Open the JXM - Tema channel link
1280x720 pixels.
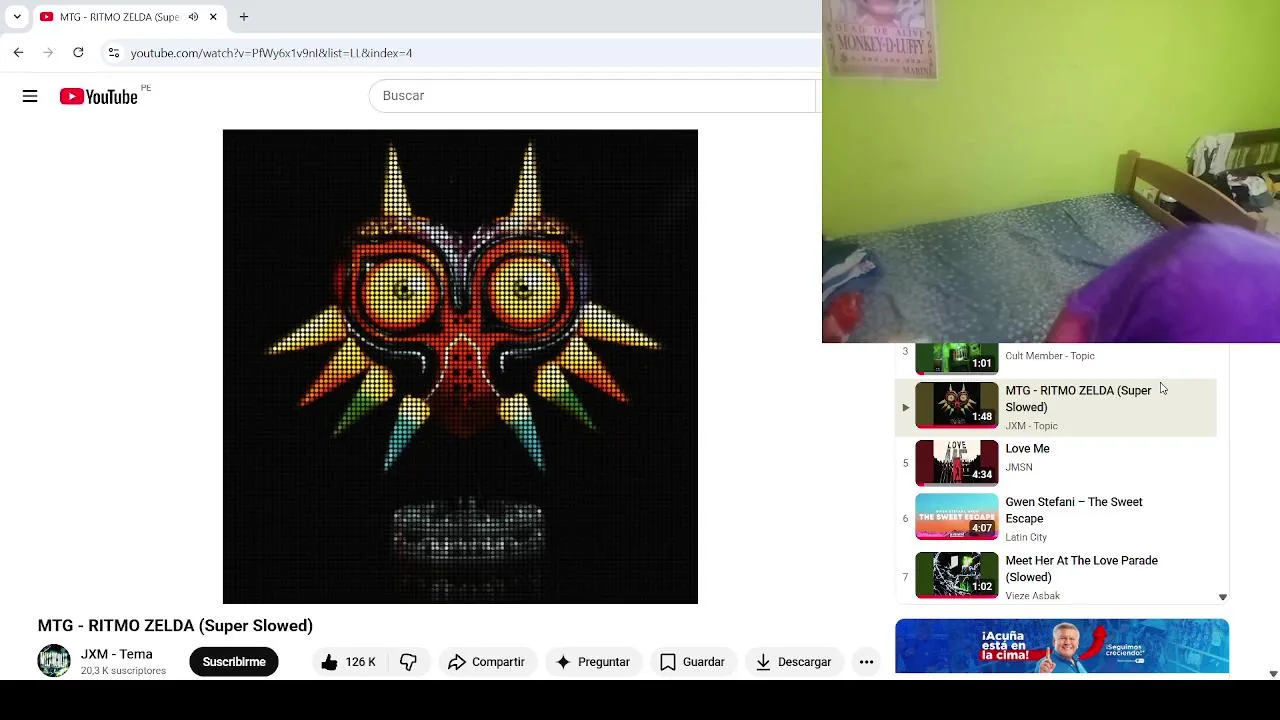pyautogui.click(x=117, y=654)
